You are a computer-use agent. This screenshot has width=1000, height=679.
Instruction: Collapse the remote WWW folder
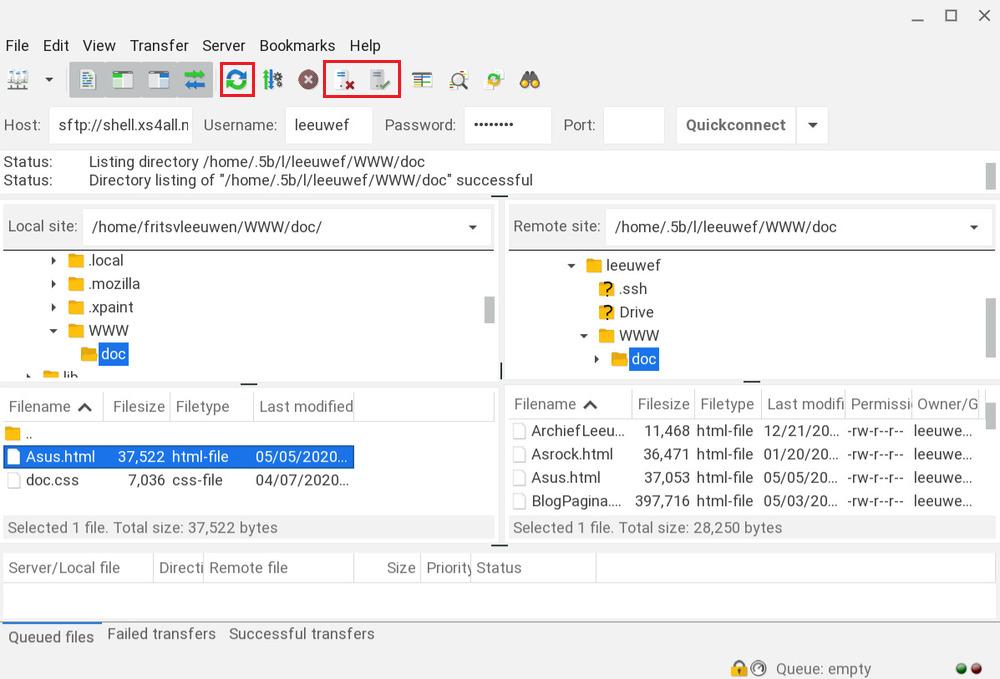point(584,336)
